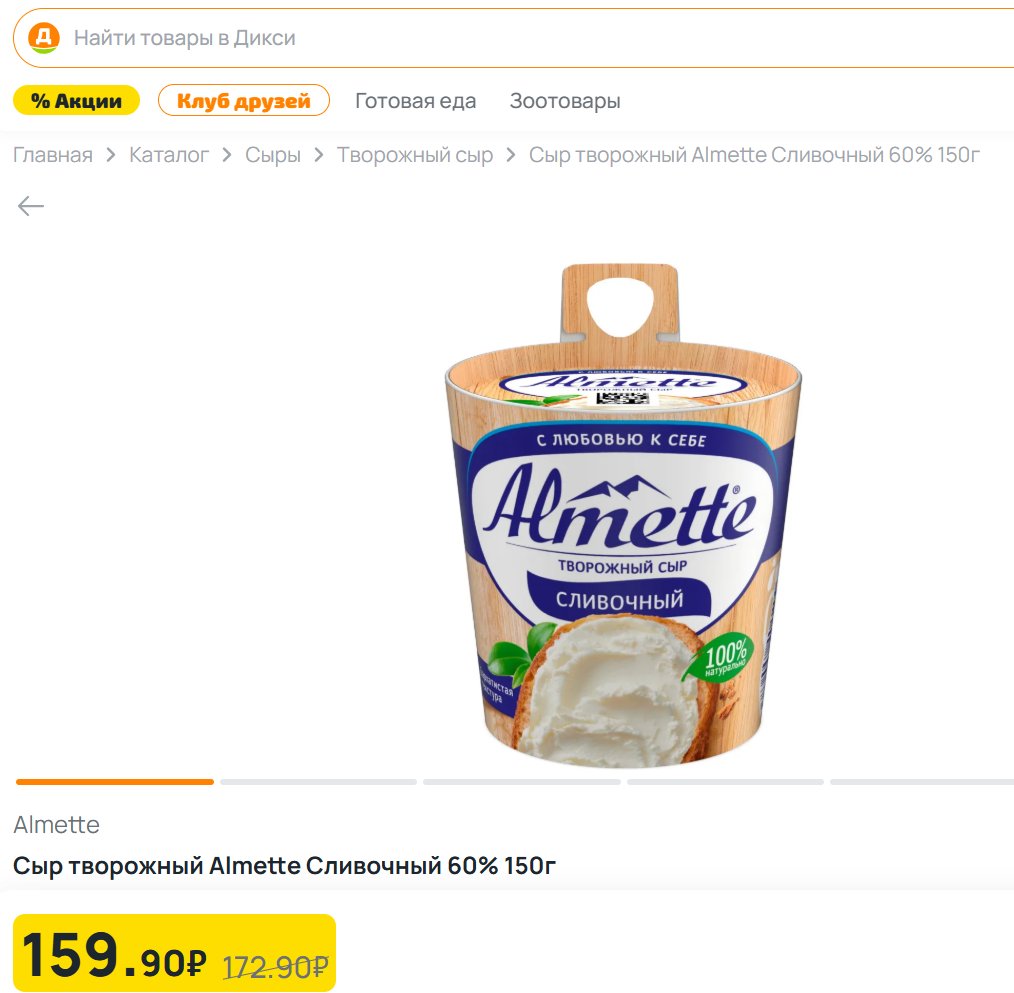Screen dimensions: 1014x993
Task: Open the Almette brand link above title
Action: coord(57,825)
